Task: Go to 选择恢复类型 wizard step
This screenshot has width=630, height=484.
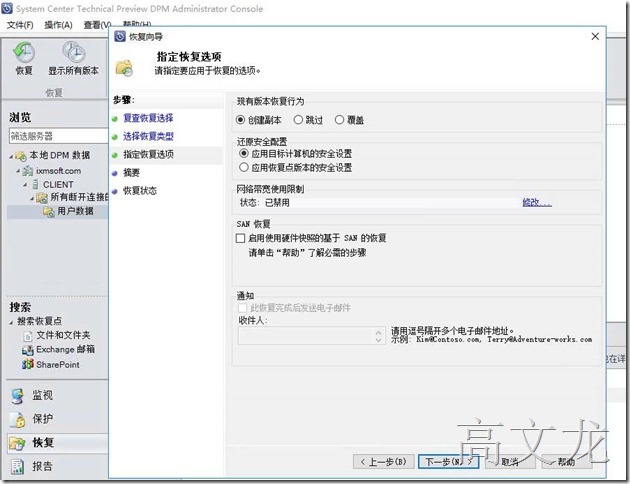Action: click(x=148, y=136)
